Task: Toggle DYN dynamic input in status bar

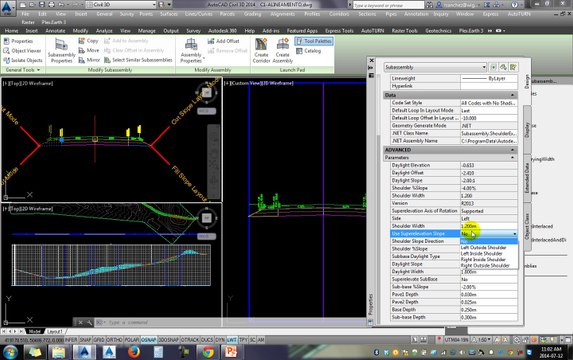Action: click(220, 340)
